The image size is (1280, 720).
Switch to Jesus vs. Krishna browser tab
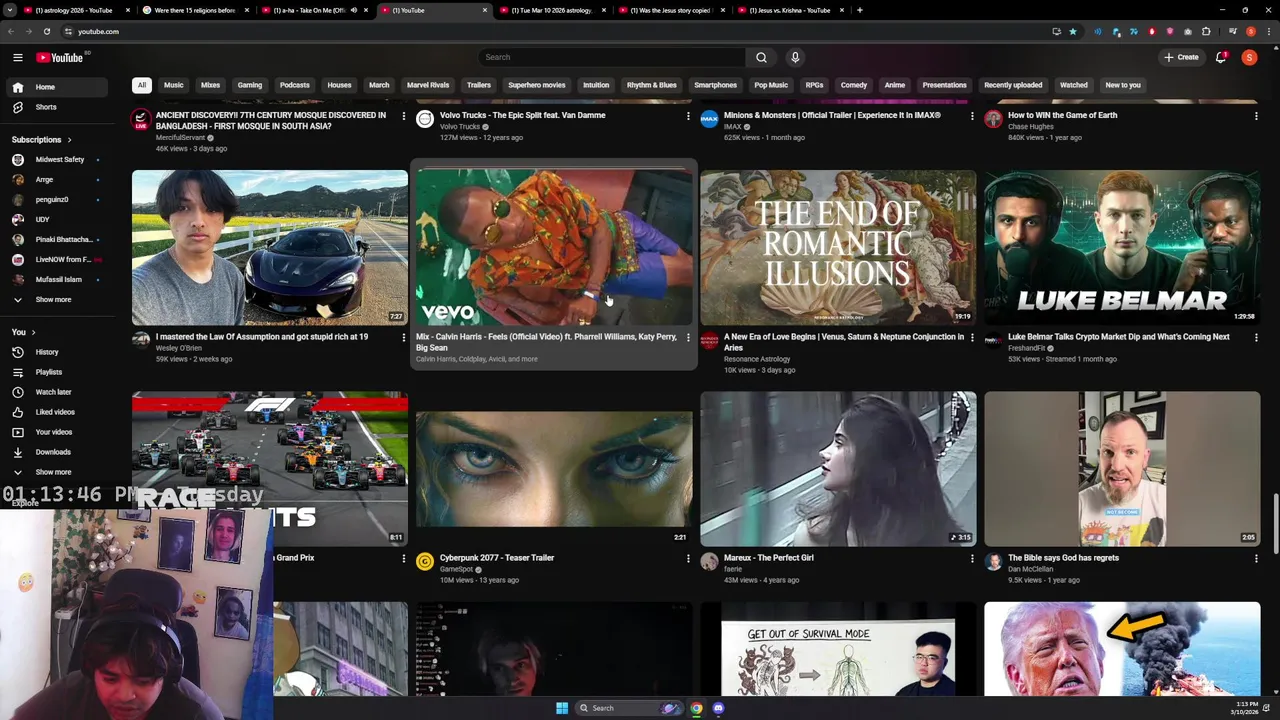coord(790,10)
